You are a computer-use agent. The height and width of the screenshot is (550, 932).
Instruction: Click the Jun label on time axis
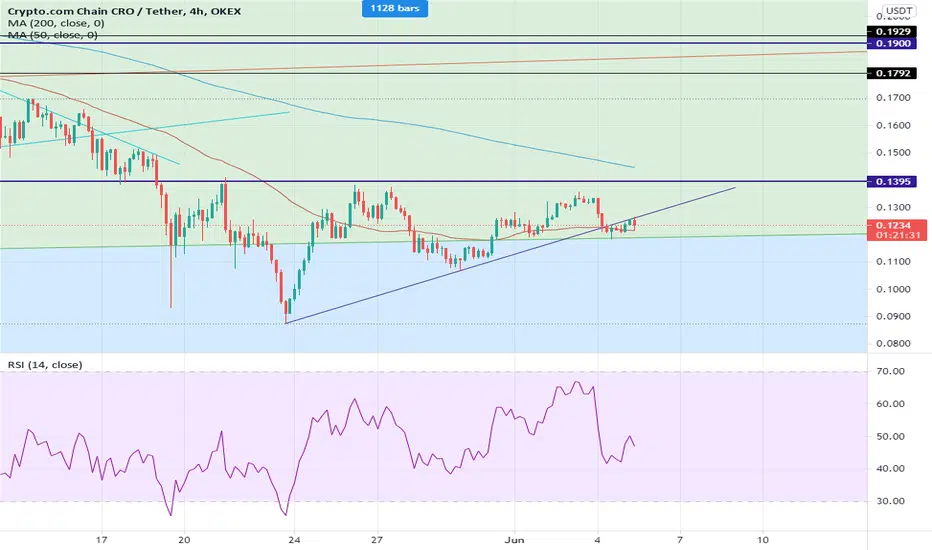click(514, 540)
